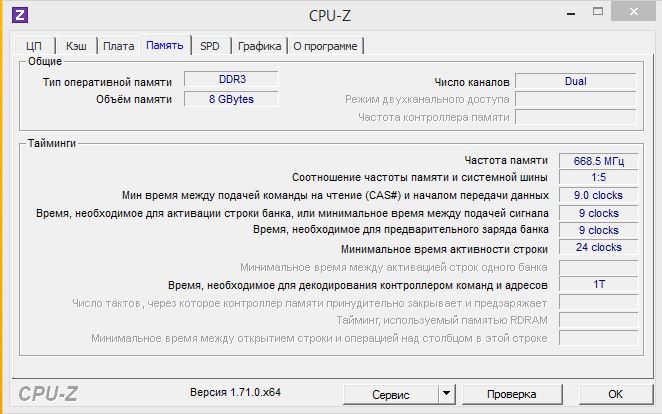
Task: Select the Память tab
Action: pos(165,45)
